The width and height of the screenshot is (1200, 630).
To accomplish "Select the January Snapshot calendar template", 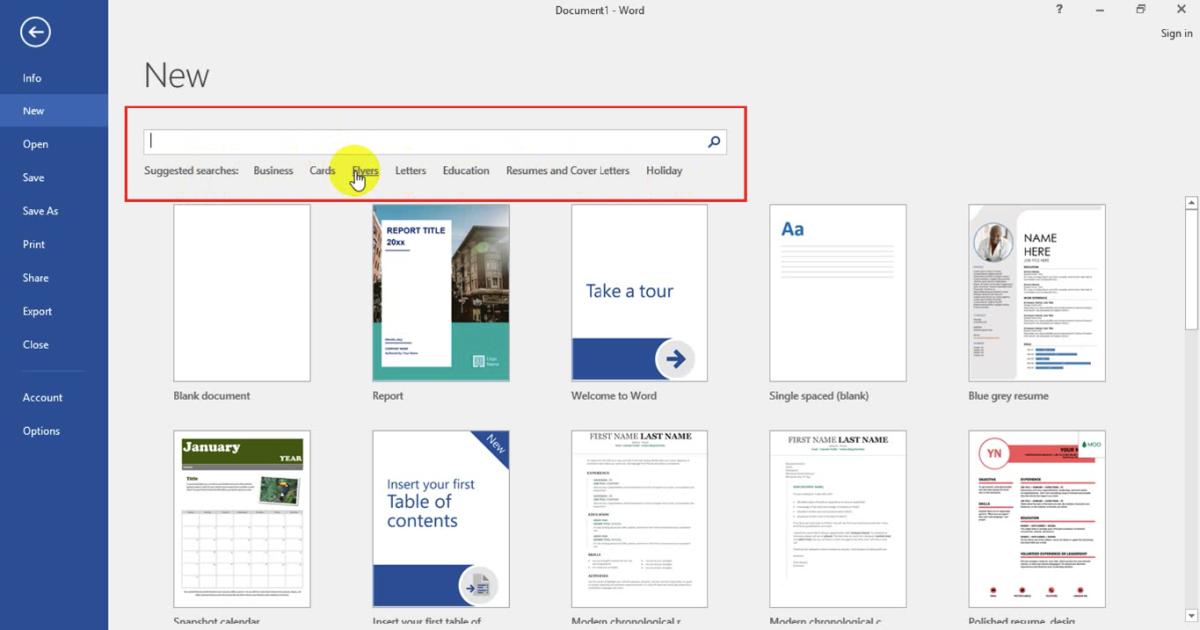I will [x=242, y=519].
